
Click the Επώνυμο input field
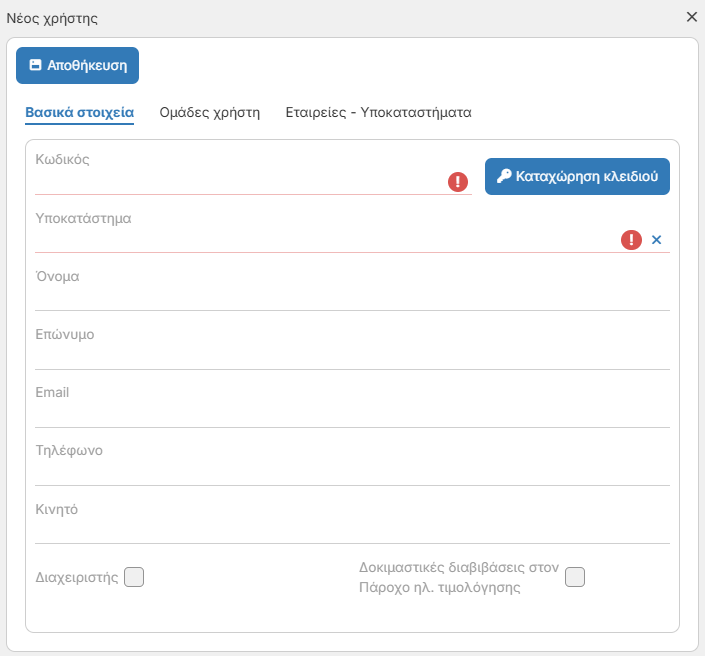click(x=352, y=357)
